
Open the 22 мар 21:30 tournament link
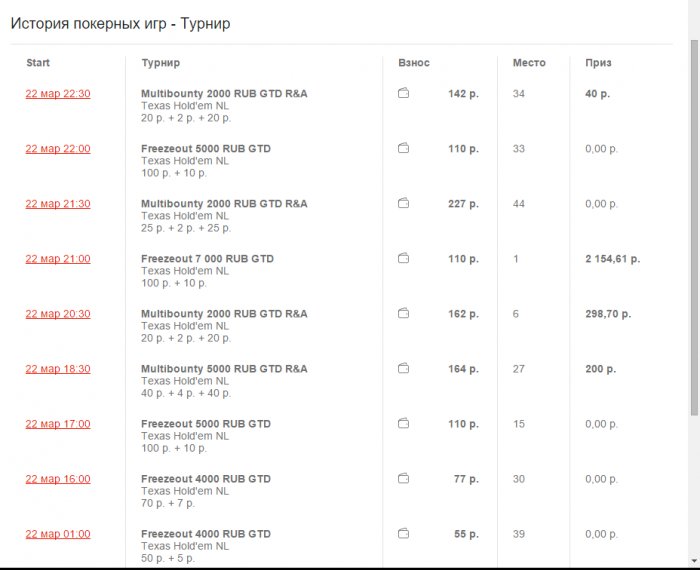58,204
